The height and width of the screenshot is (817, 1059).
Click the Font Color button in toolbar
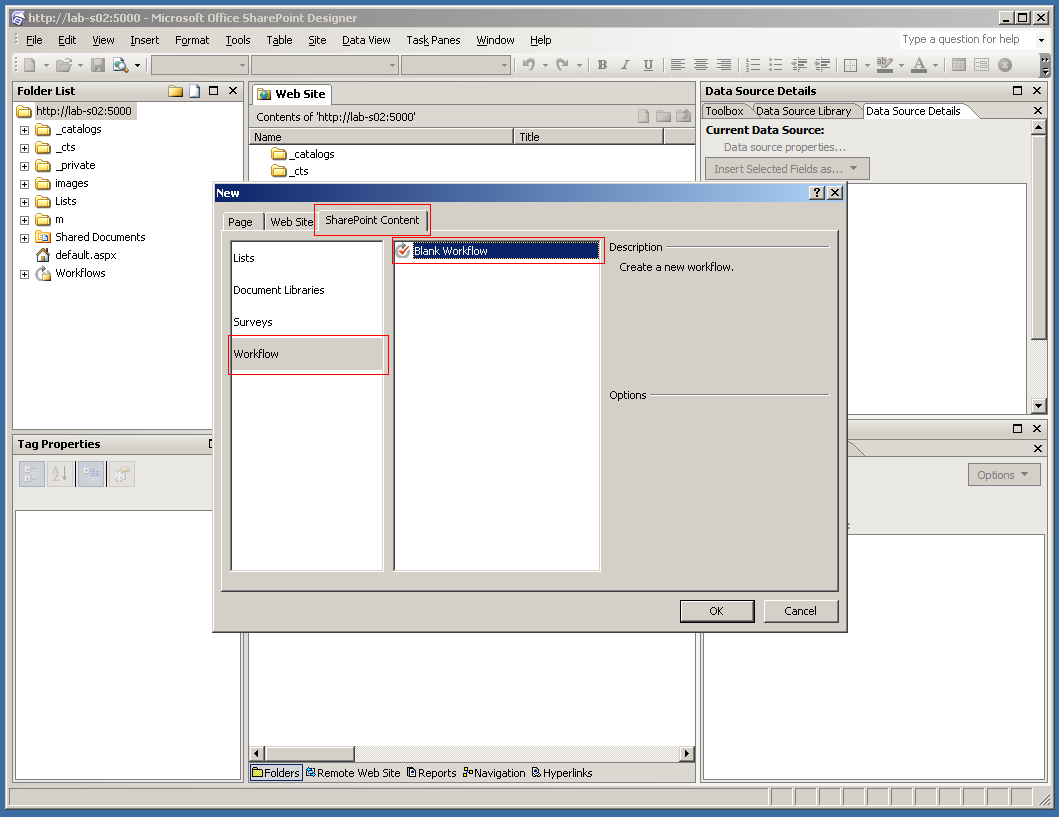click(918, 65)
